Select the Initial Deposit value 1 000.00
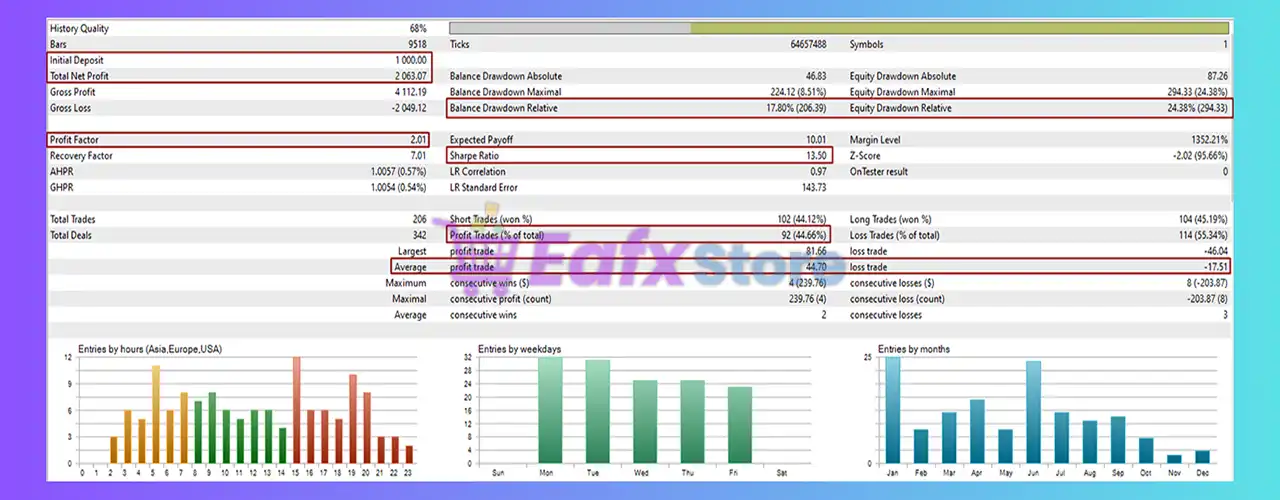This screenshot has height=500, width=1280. coord(405,60)
